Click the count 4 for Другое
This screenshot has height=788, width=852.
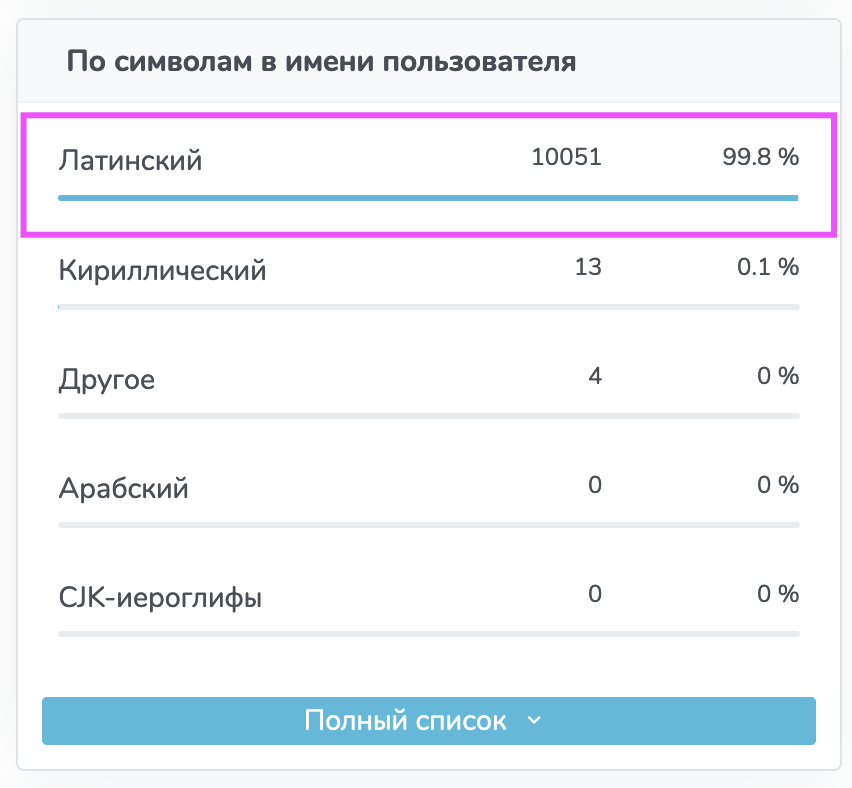point(594,376)
